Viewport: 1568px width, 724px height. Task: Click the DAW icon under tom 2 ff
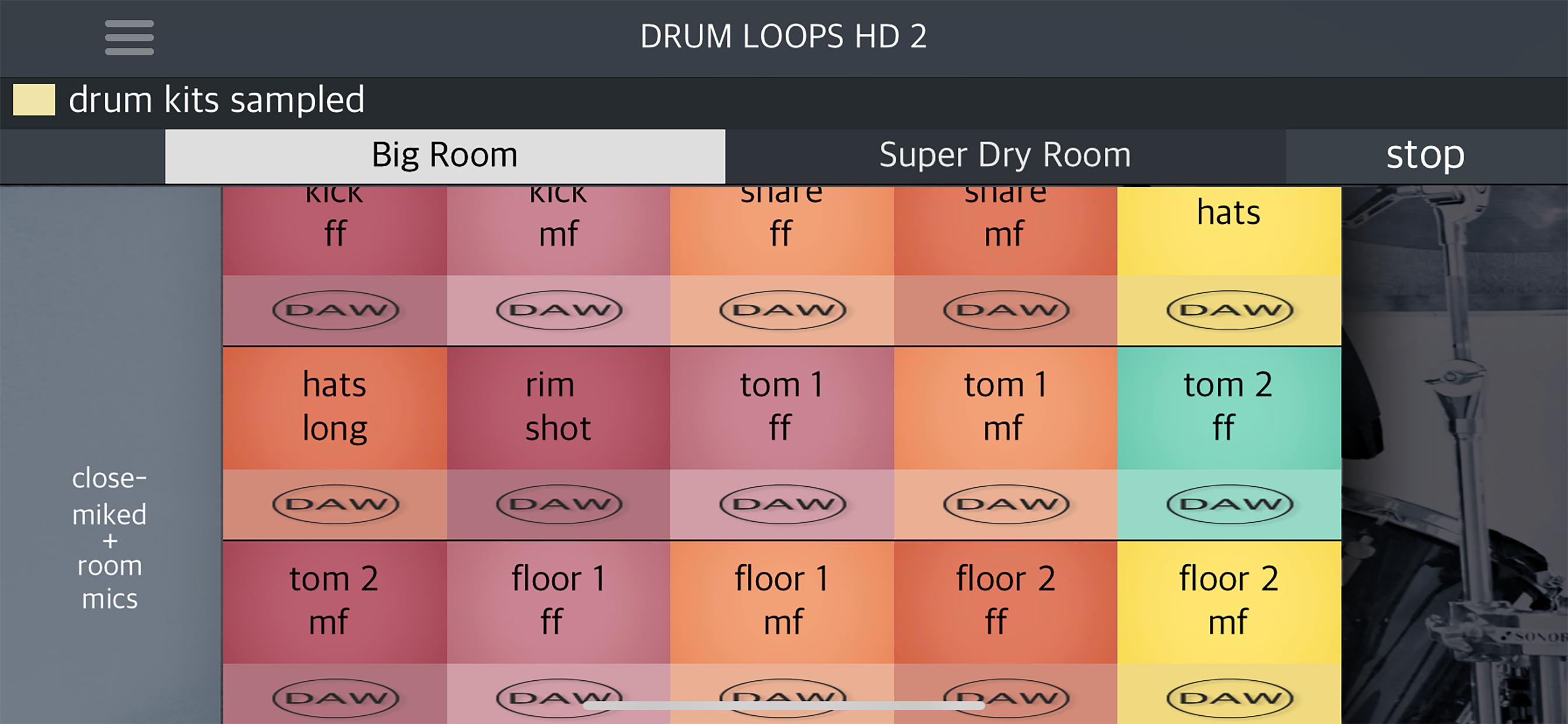[1230, 504]
